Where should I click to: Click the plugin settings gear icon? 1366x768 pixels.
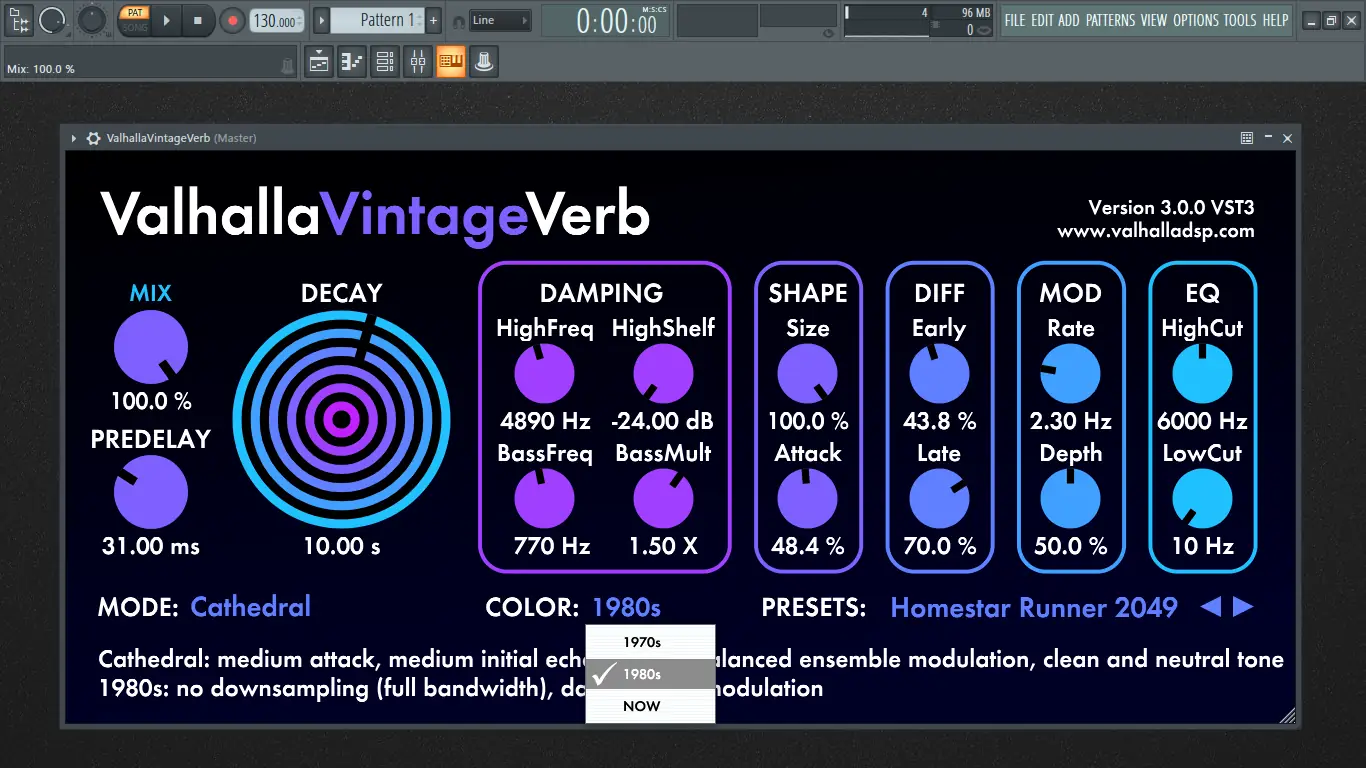point(94,138)
